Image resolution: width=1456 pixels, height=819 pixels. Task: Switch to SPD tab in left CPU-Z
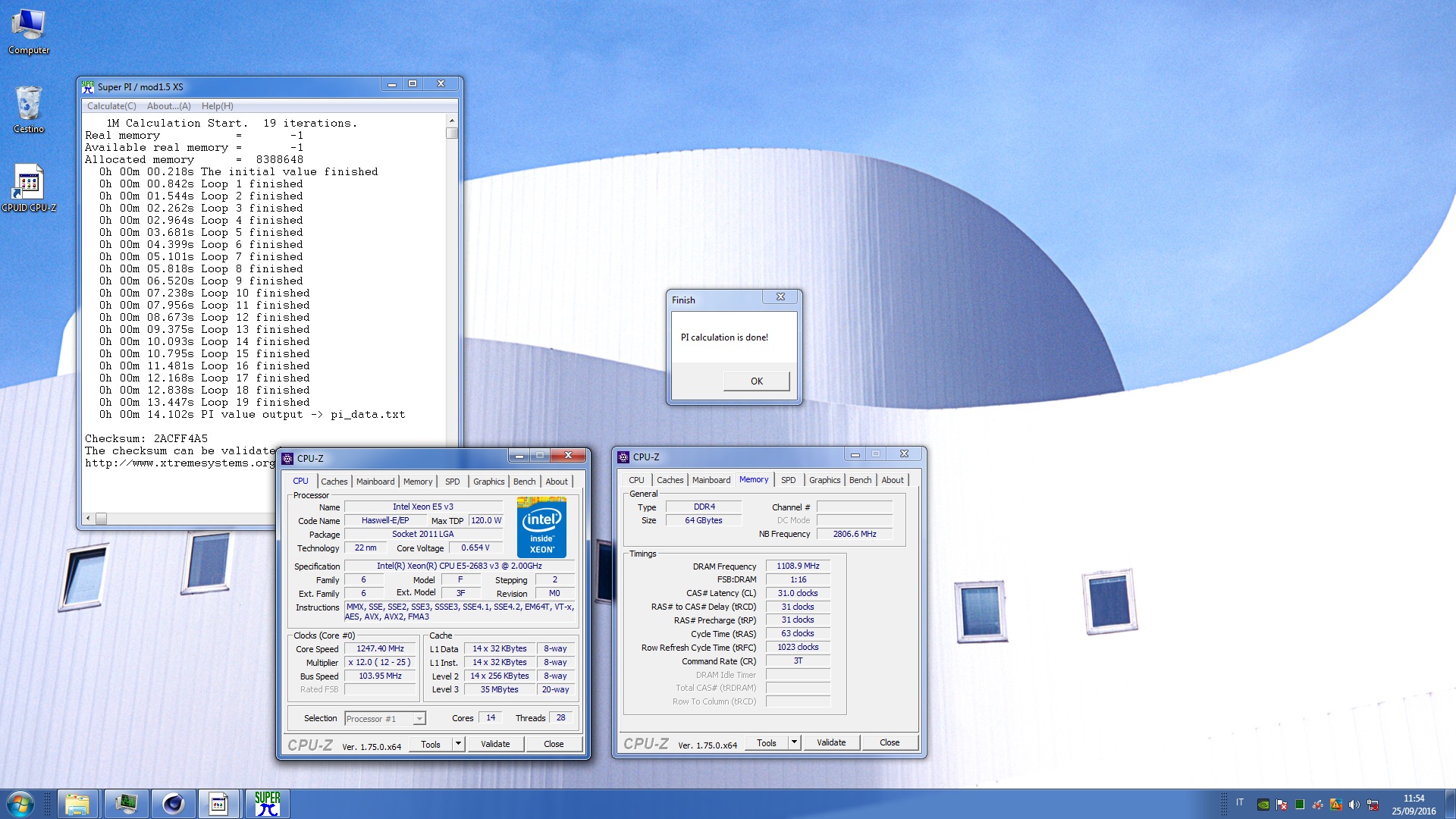[x=452, y=482]
